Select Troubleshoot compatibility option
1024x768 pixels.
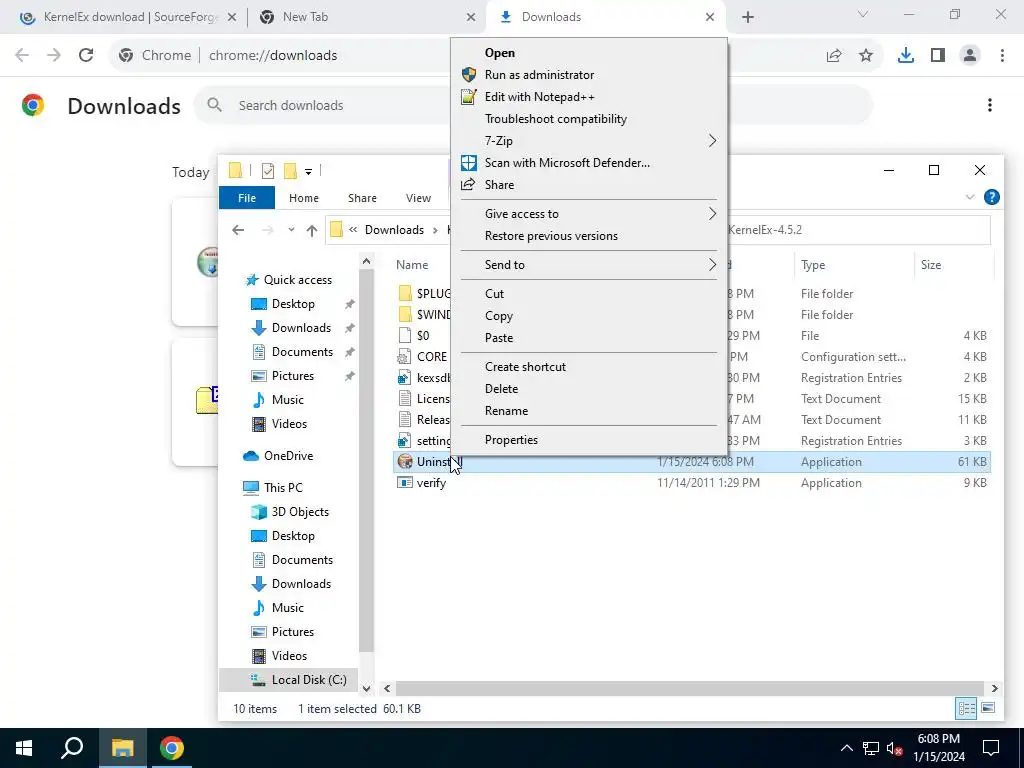[555, 119]
